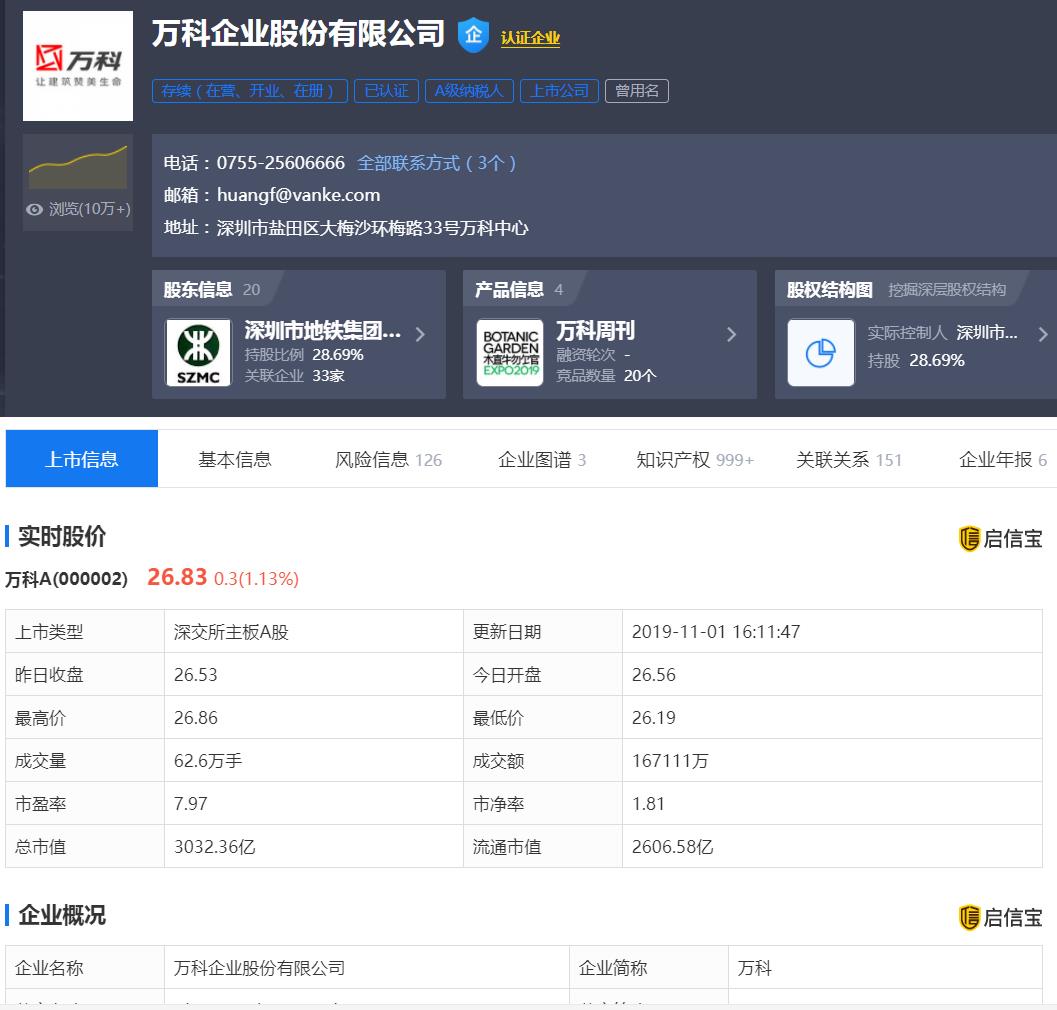Screen dimensions: 1057x1010
Task: Click the 启信宝 logo beside 企业概况
Action: (x=1000, y=917)
